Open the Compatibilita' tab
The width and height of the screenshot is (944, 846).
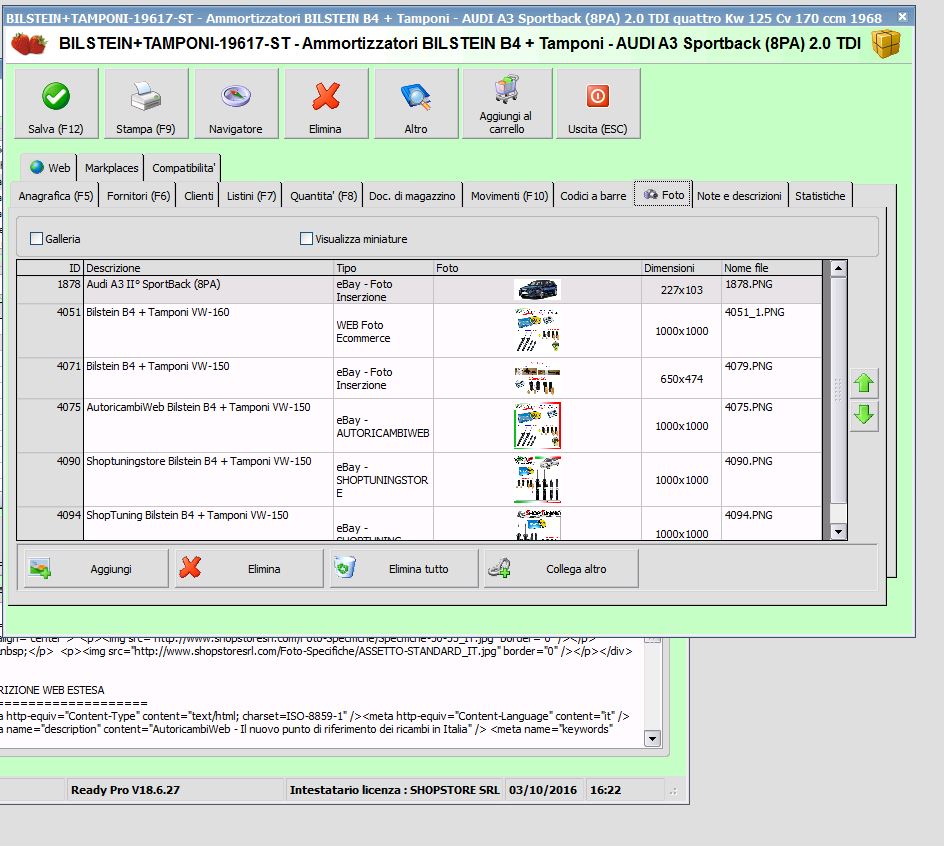pyautogui.click(x=183, y=168)
